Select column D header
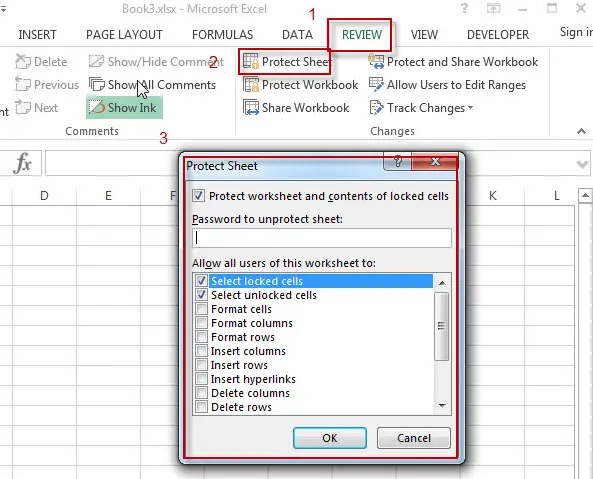Viewport: 593px width, 479px height. pyautogui.click(x=44, y=195)
